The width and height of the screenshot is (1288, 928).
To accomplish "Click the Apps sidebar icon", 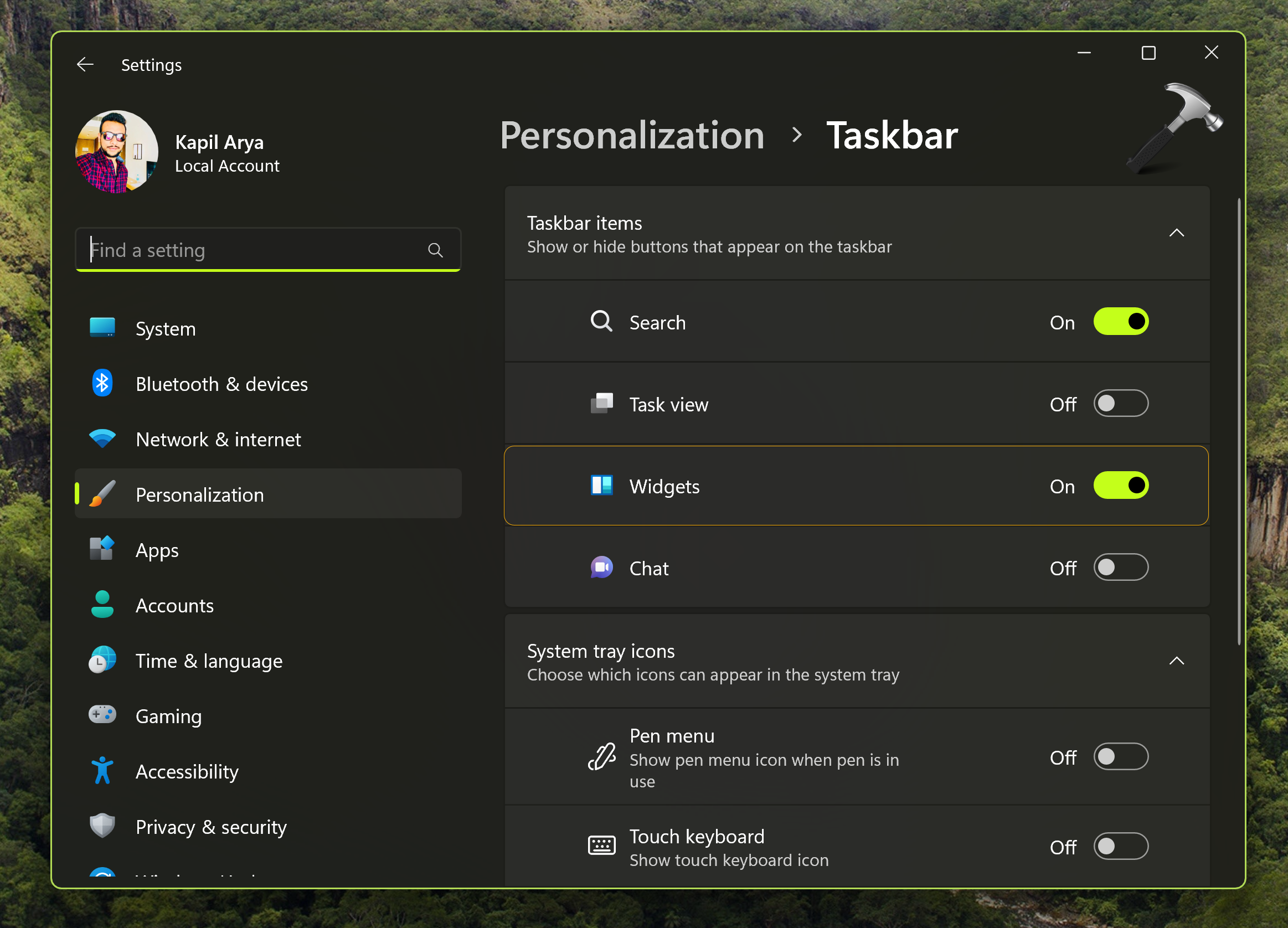I will coord(102,549).
